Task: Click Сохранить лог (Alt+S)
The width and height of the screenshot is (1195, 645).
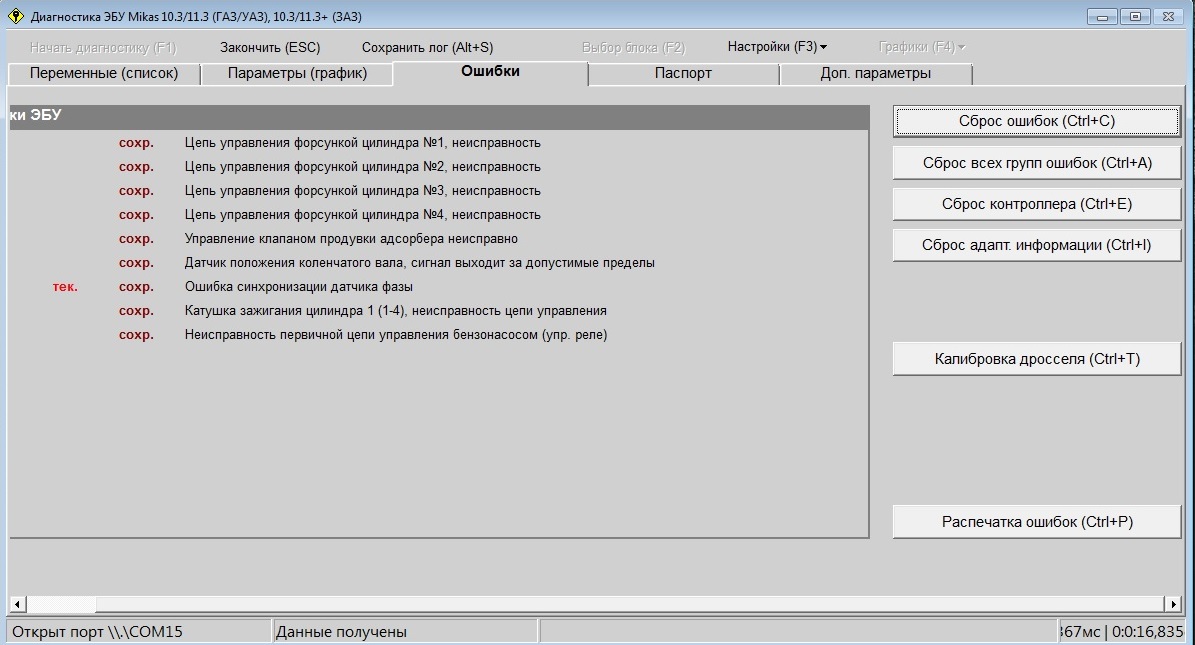Action: pyautogui.click(x=427, y=47)
